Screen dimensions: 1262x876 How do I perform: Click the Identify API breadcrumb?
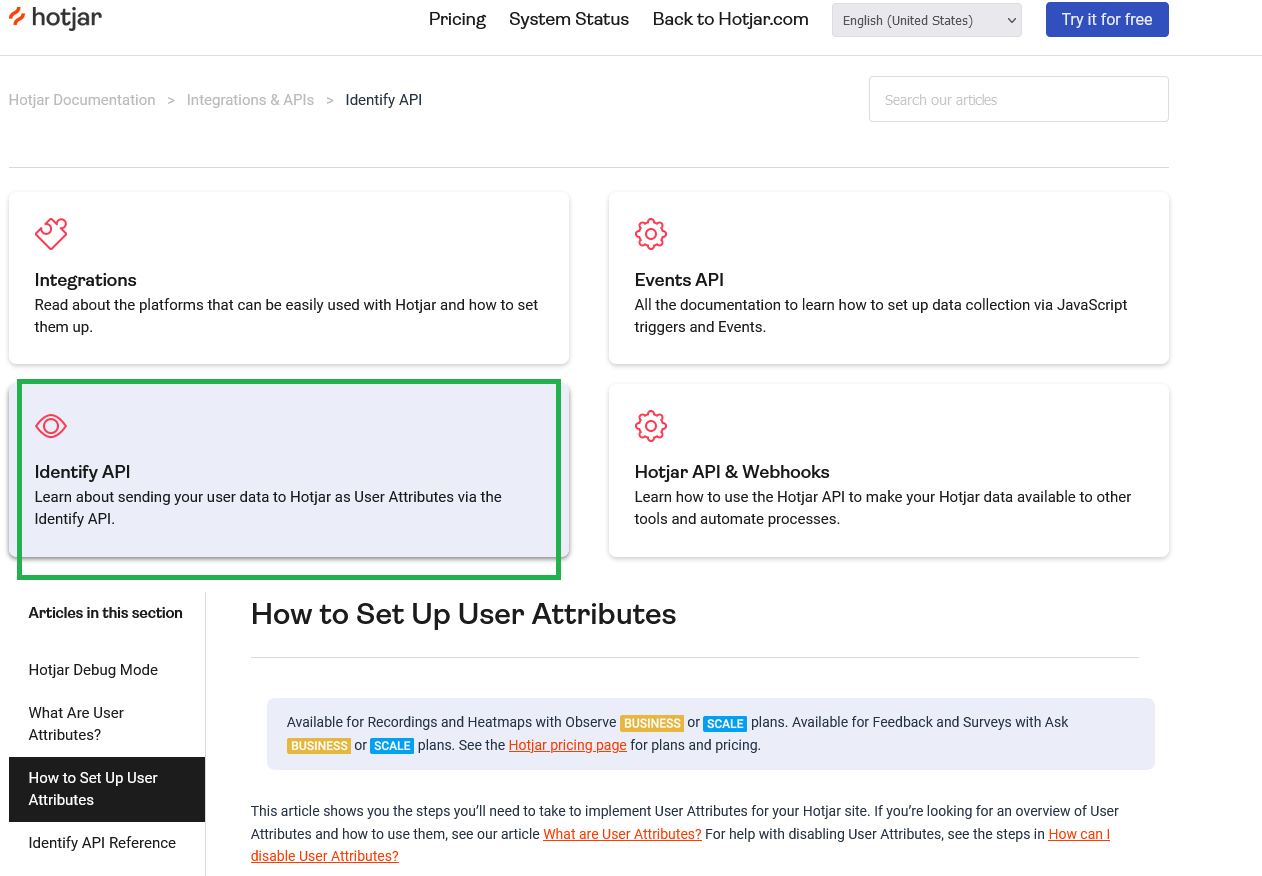point(384,100)
